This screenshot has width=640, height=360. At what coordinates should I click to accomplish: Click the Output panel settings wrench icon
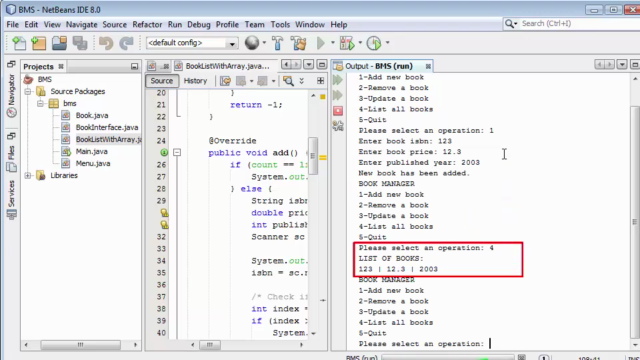pyautogui.click(x=338, y=126)
